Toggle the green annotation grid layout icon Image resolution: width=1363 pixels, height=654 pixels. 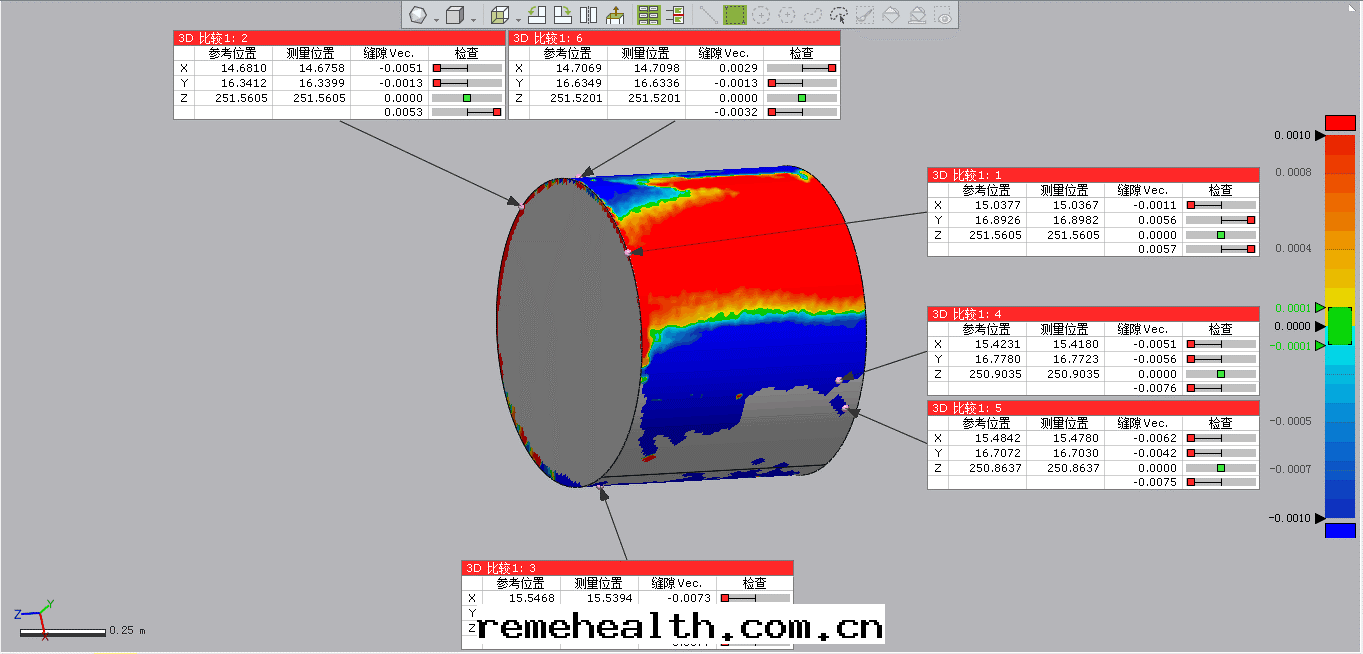(x=648, y=15)
